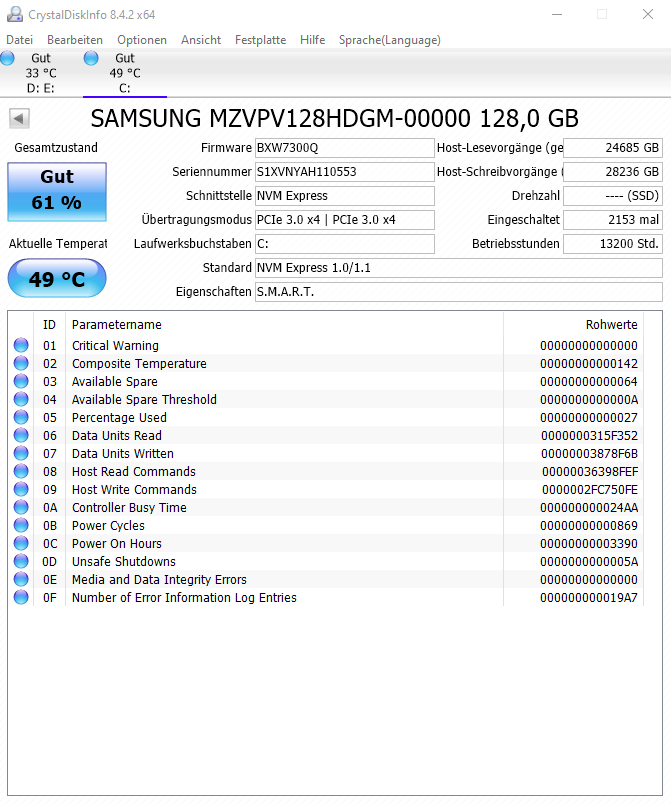Close the CrystalDiskInfo window

point(648,14)
